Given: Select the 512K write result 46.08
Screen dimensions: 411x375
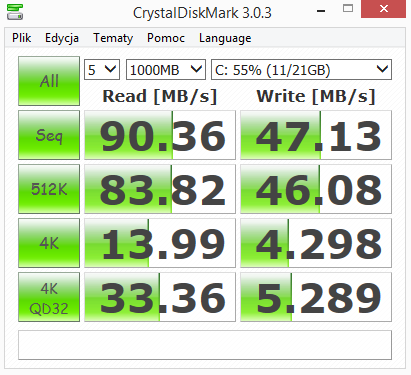Looking at the screenshot, I should click(316, 189).
